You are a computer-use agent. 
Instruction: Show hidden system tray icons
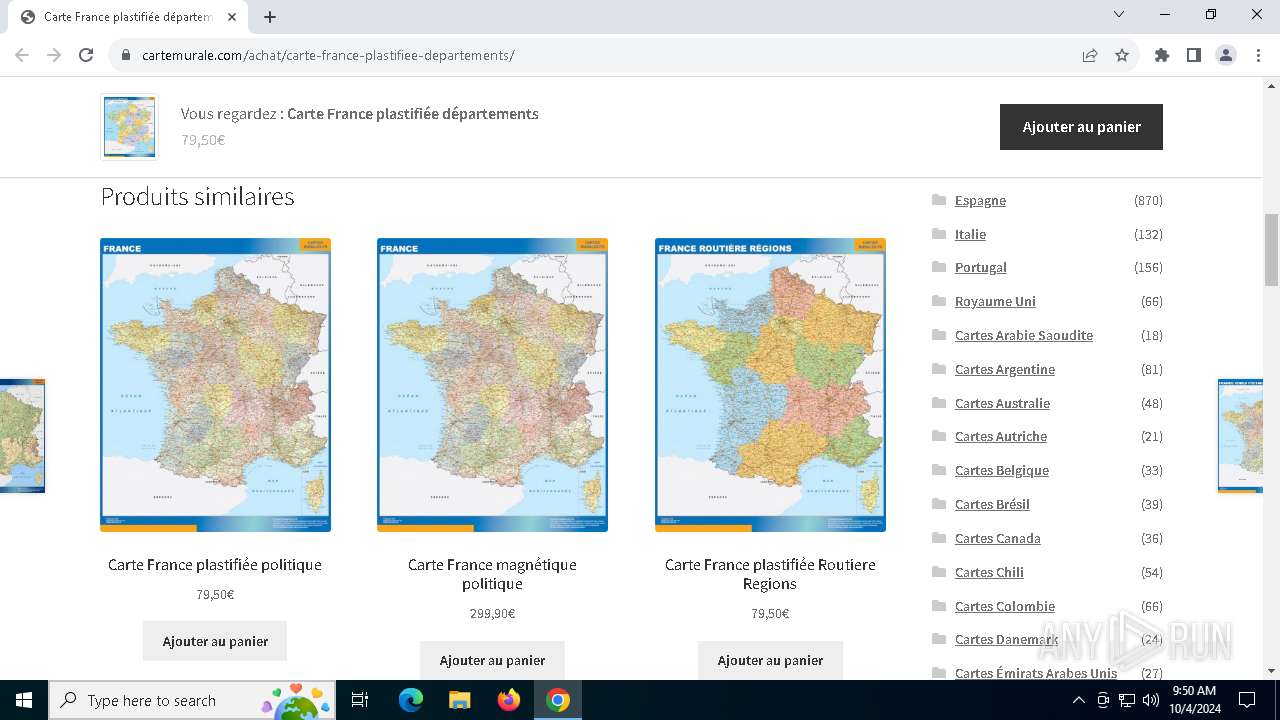click(1079, 700)
